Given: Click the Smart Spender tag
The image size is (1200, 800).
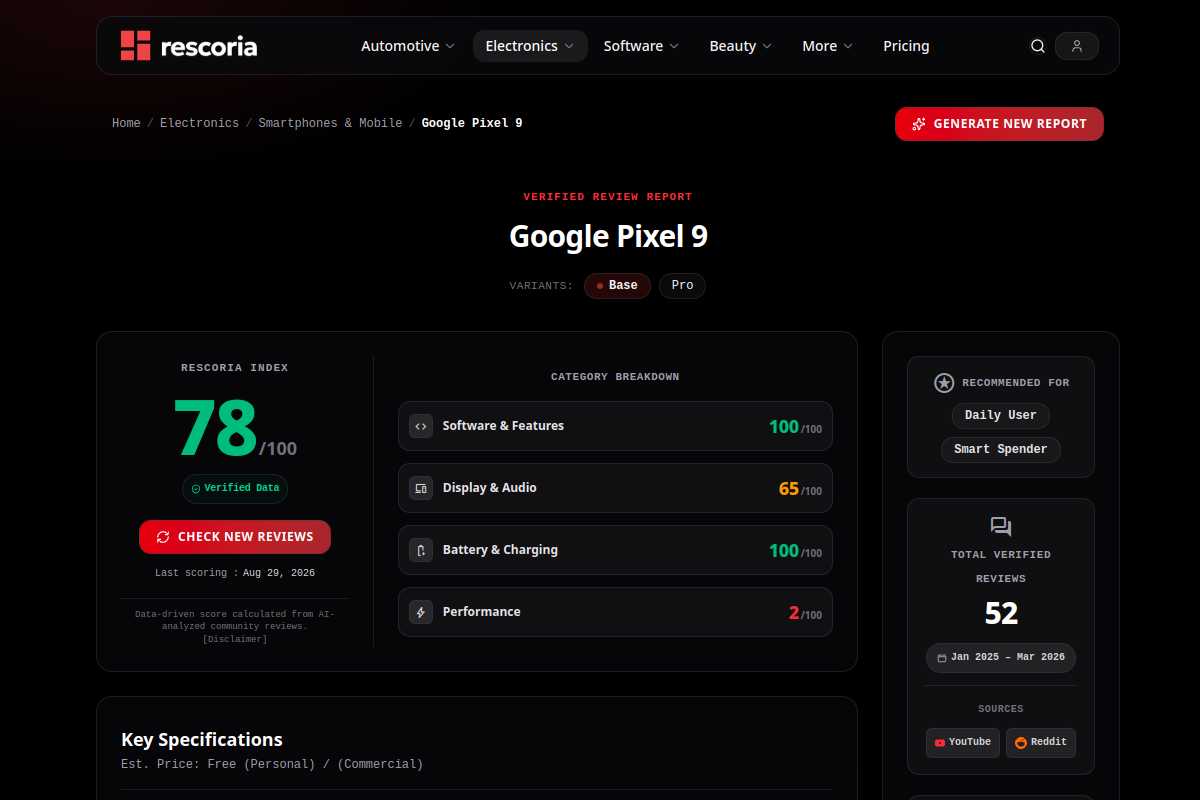Looking at the screenshot, I should [1001, 449].
